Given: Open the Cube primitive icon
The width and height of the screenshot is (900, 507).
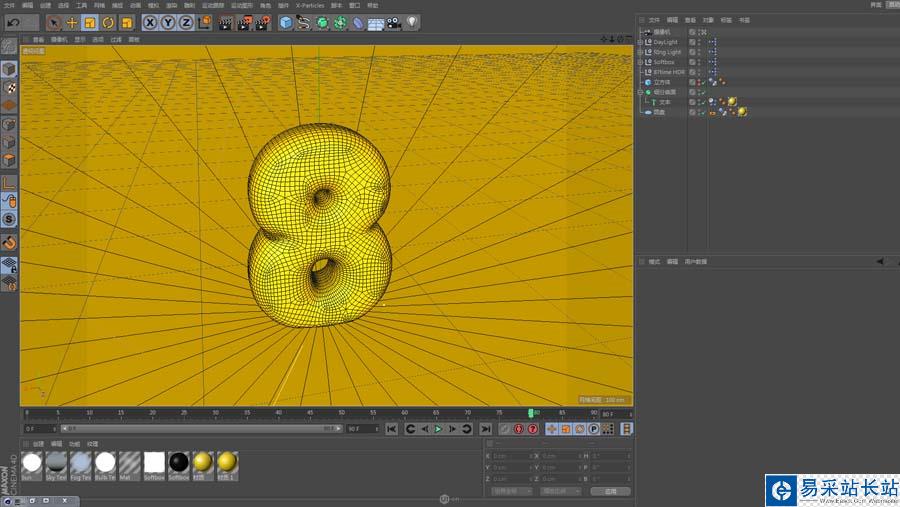Looking at the screenshot, I should [x=286, y=22].
